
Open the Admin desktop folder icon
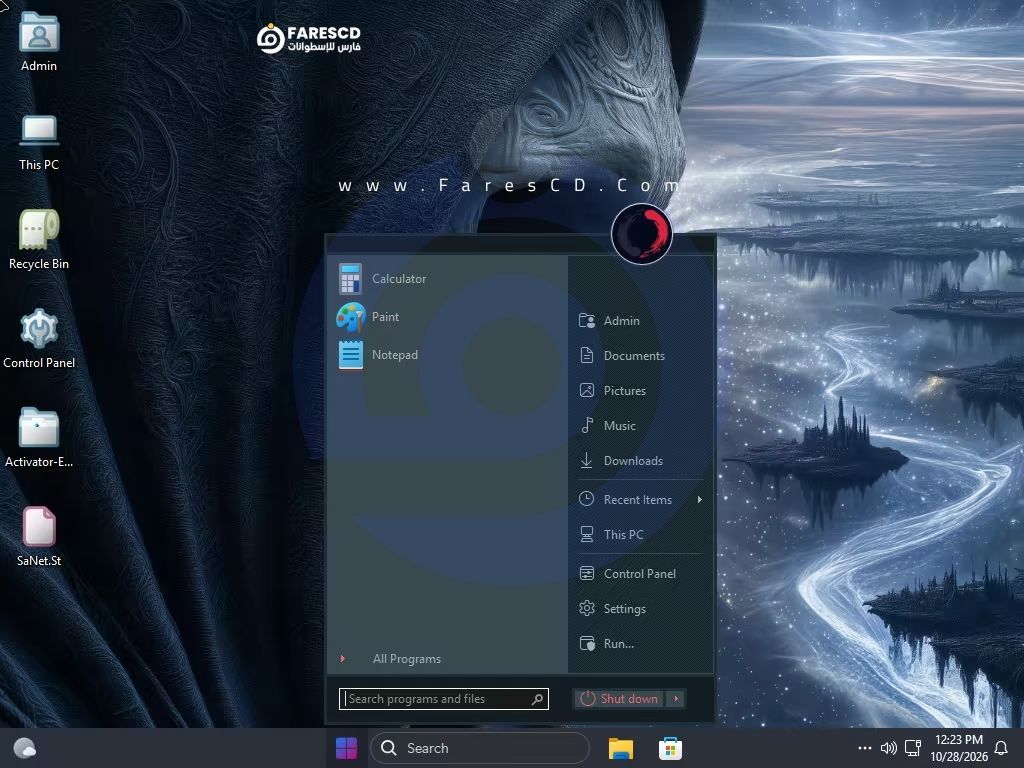click(x=39, y=42)
